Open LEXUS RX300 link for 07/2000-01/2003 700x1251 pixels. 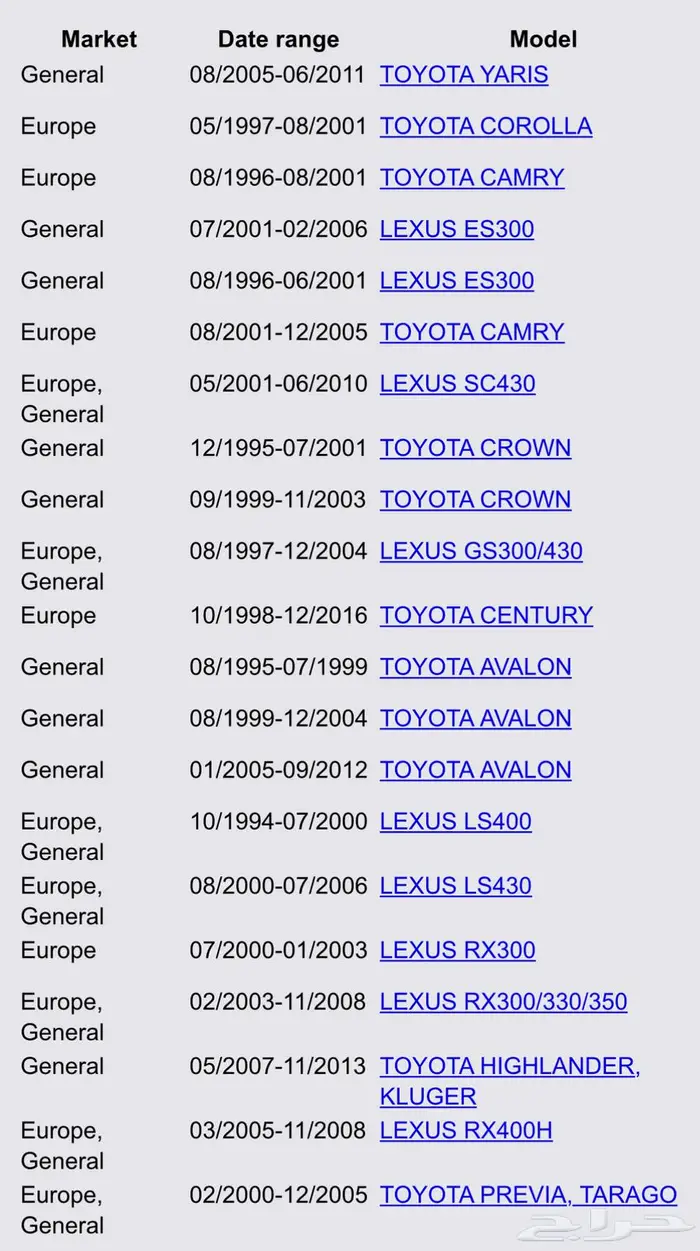click(458, 950)
